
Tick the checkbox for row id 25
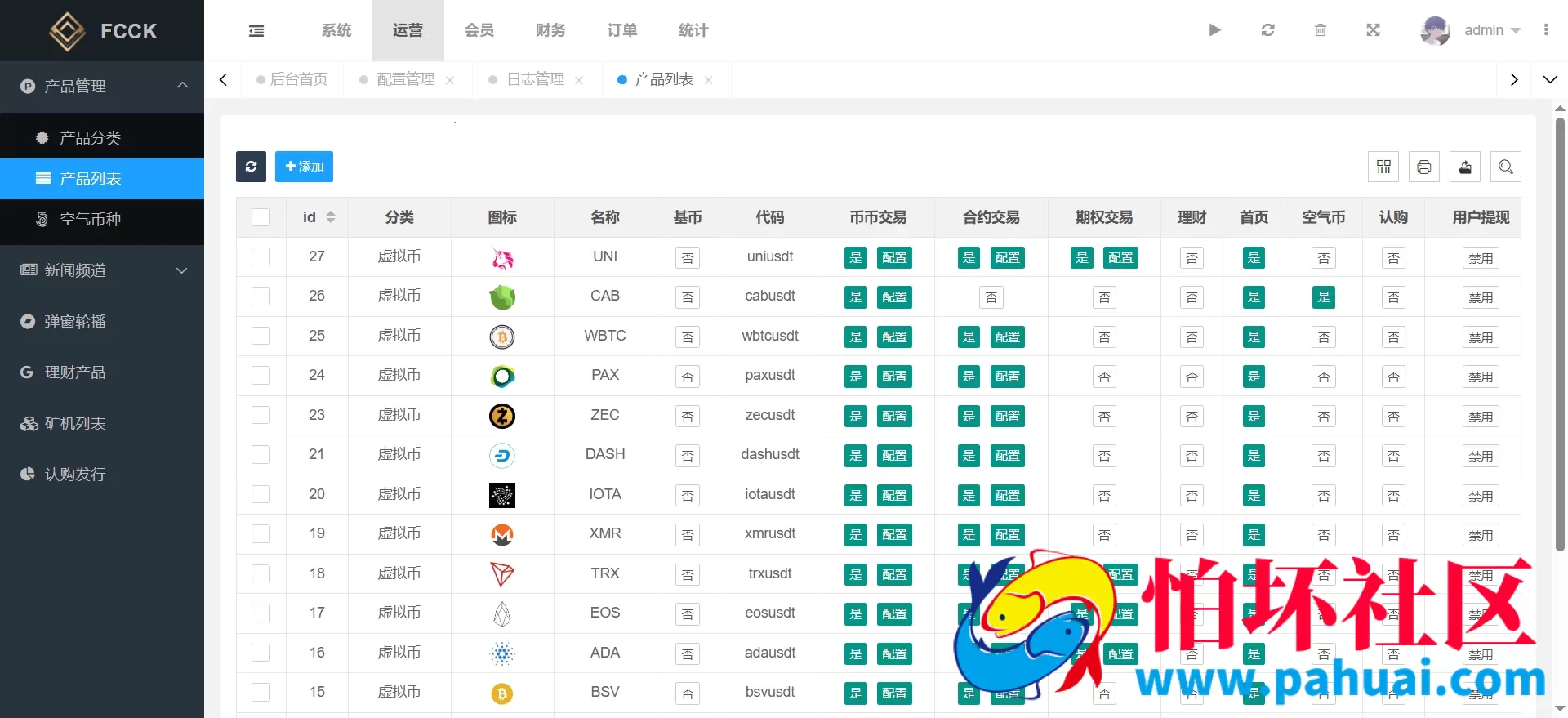coord(261,336)
